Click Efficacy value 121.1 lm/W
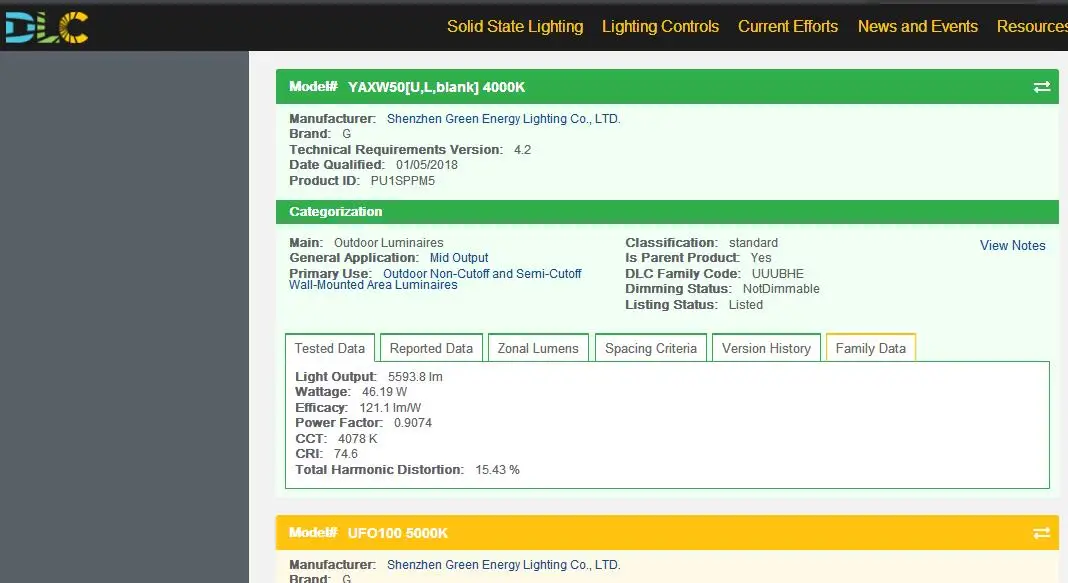Viewport: 1068px width, 583px height. pyautogui.click(x=390, y=407)
